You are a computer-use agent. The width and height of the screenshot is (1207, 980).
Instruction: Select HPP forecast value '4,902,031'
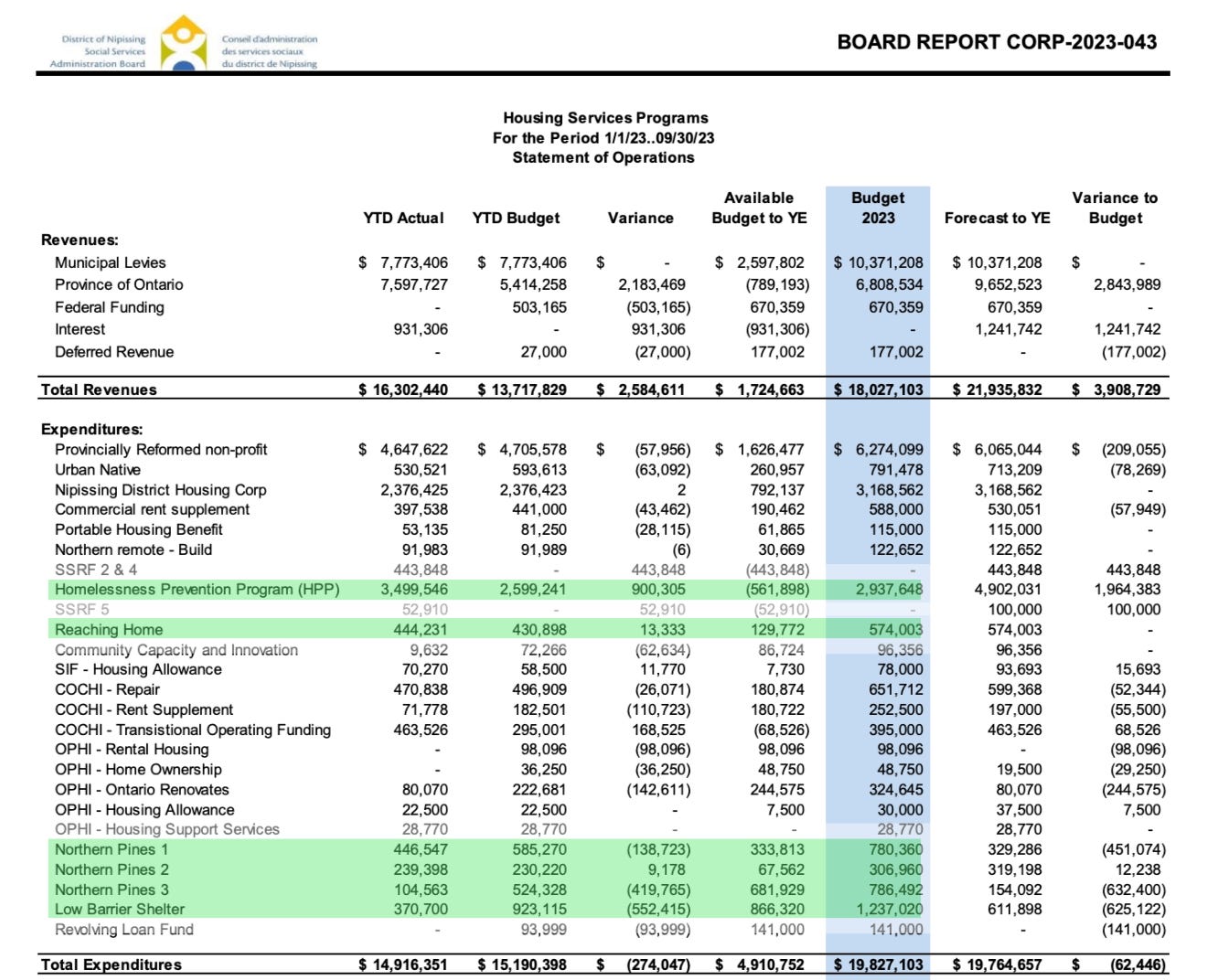click(1007, 590)
